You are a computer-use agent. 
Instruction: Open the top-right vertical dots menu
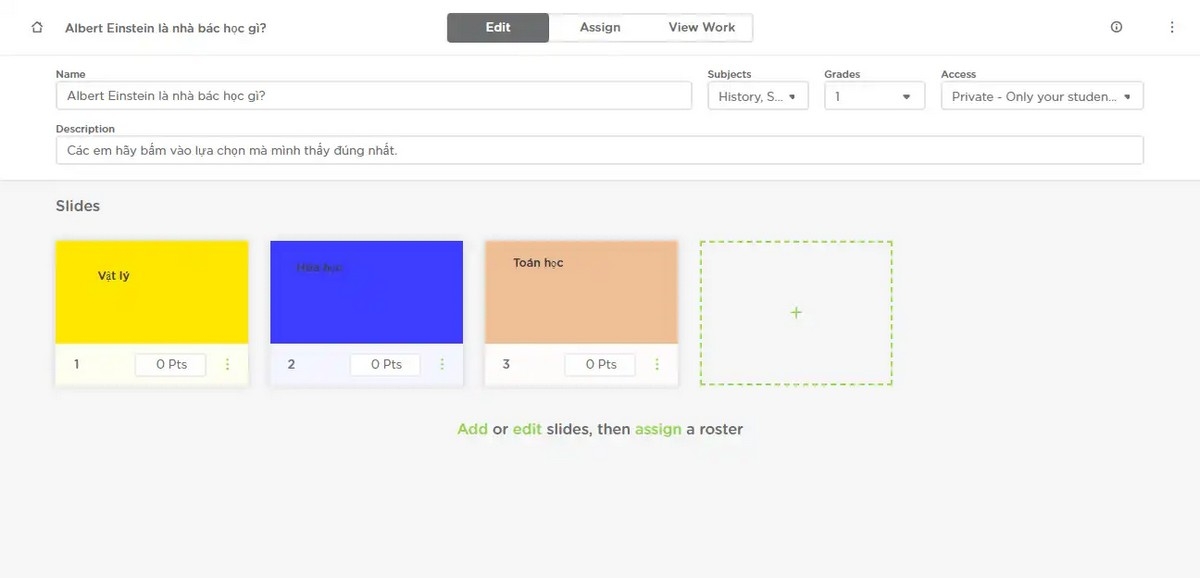1172,27
